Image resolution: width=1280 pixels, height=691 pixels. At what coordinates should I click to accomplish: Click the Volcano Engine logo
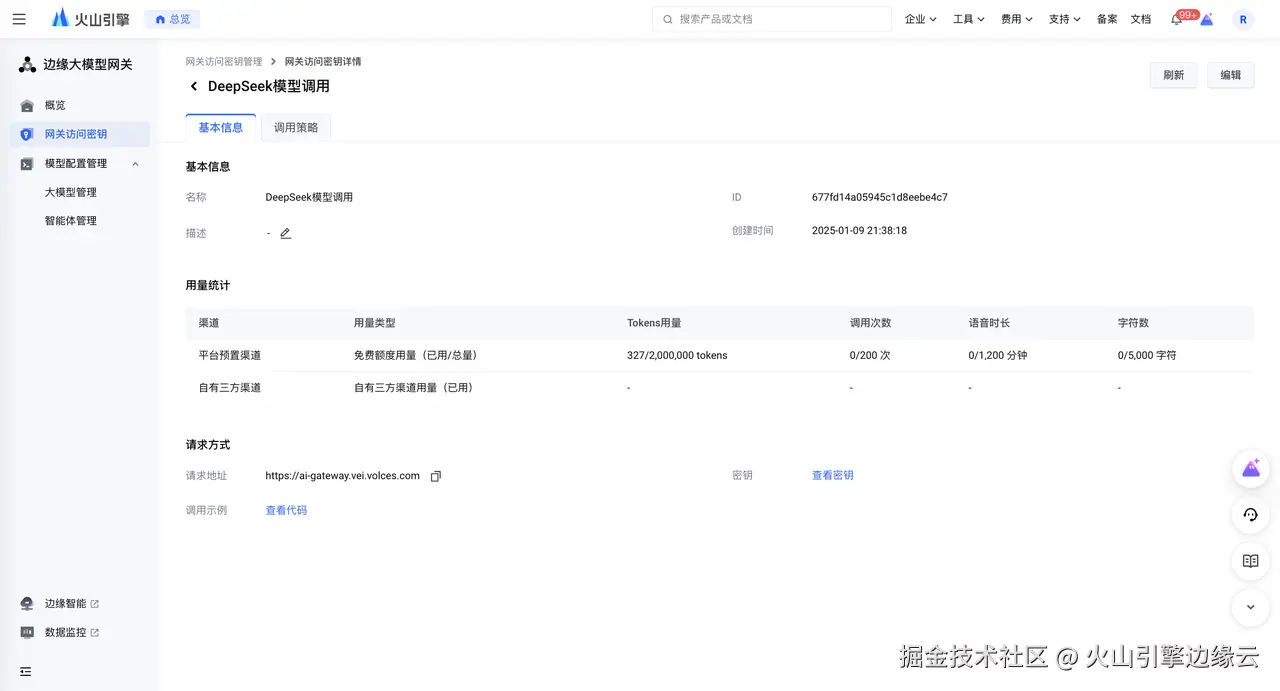pyautogui.click(x=91, y=19)
